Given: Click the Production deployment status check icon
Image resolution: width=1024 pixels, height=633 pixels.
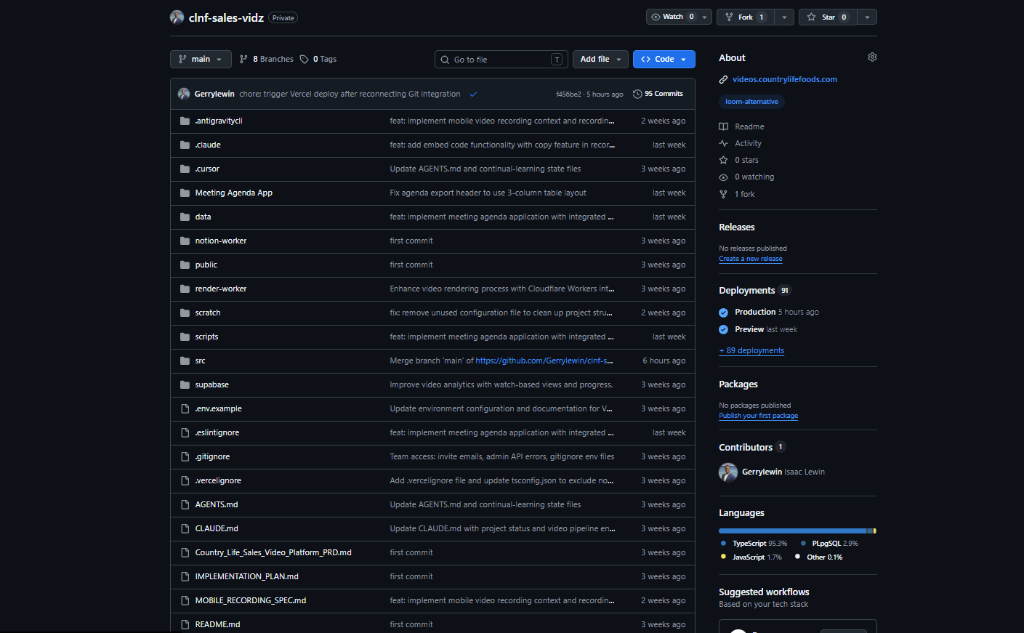Looking at the screenshot, I should (x=724, y=313).
